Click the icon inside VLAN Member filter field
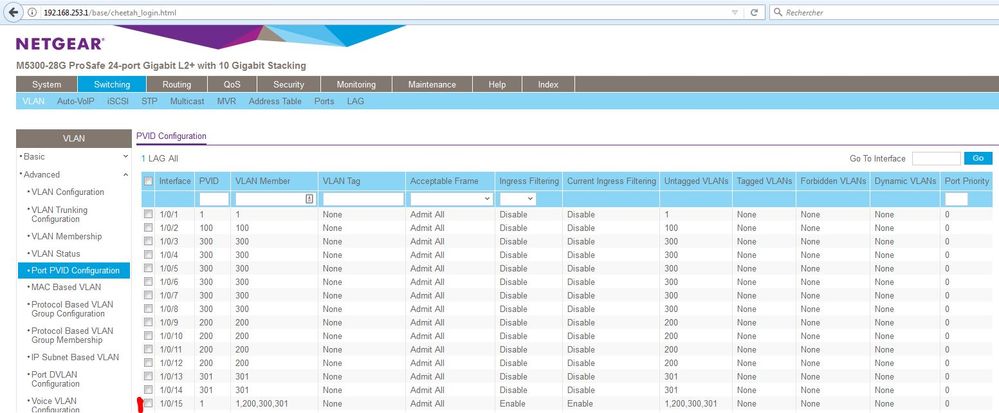999x413 pixels. tap(308, 199)
